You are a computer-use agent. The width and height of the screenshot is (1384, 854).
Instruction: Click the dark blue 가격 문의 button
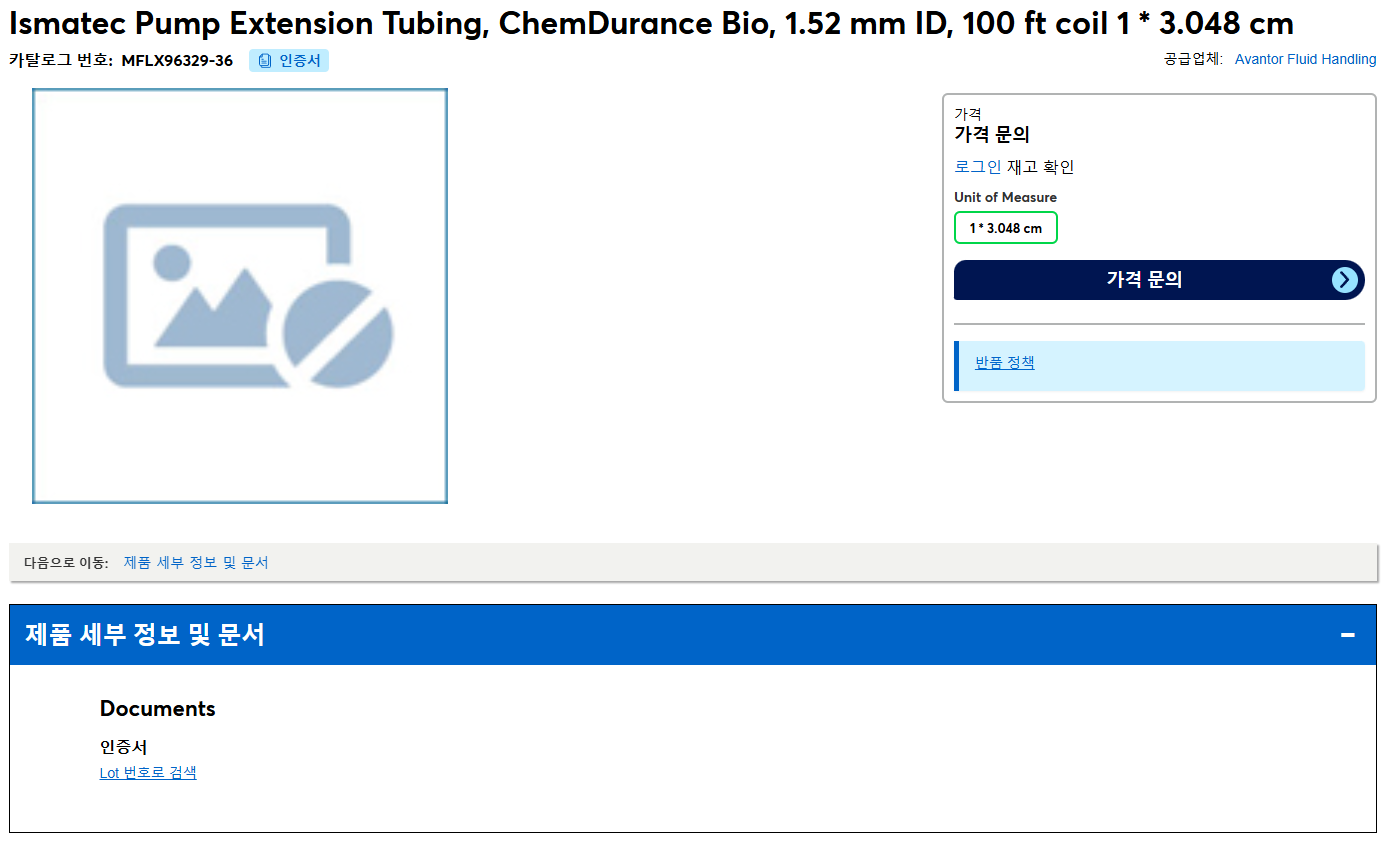(x=1159, y=280)
